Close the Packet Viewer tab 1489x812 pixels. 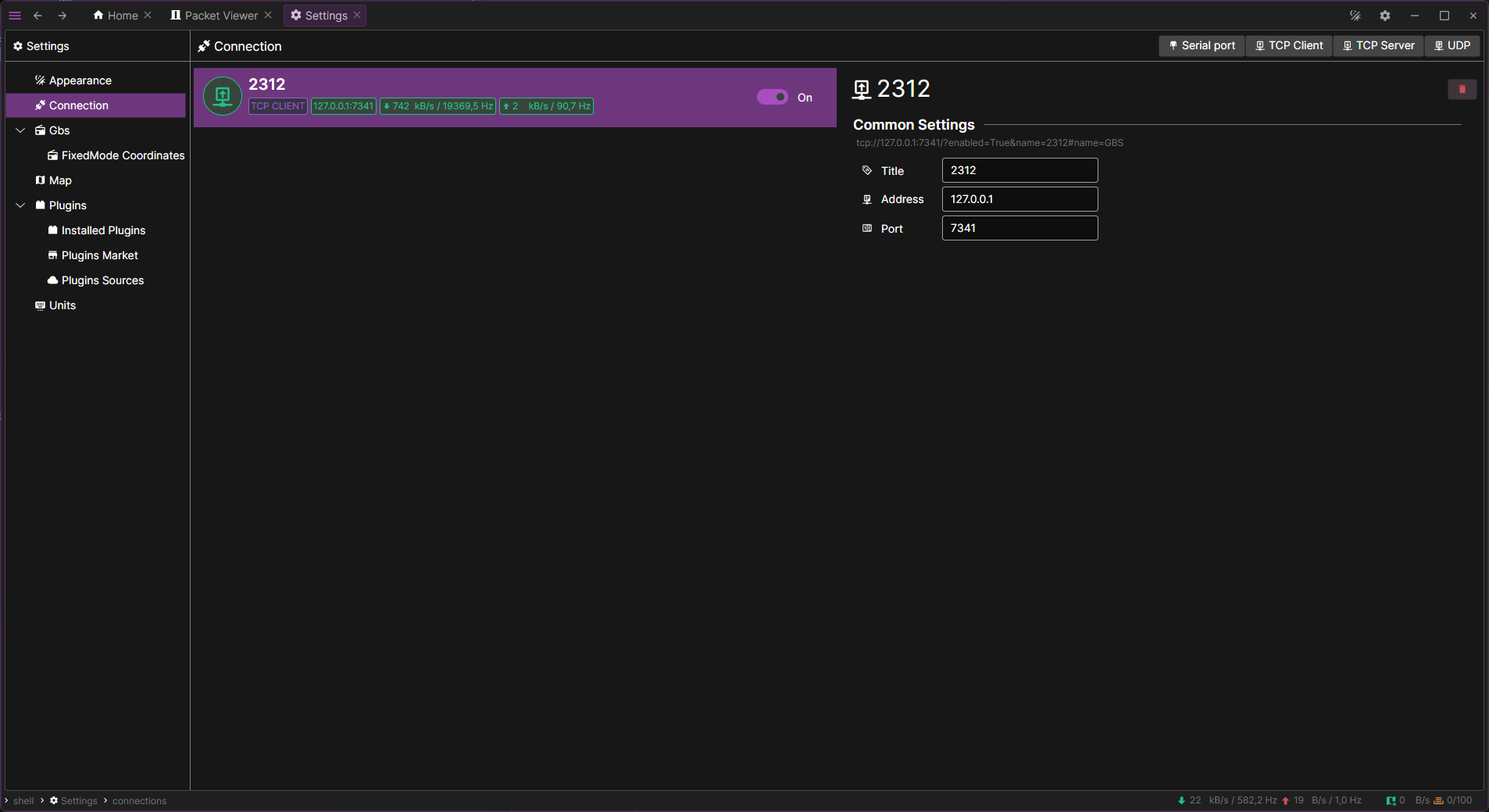[x=268, y=16]
